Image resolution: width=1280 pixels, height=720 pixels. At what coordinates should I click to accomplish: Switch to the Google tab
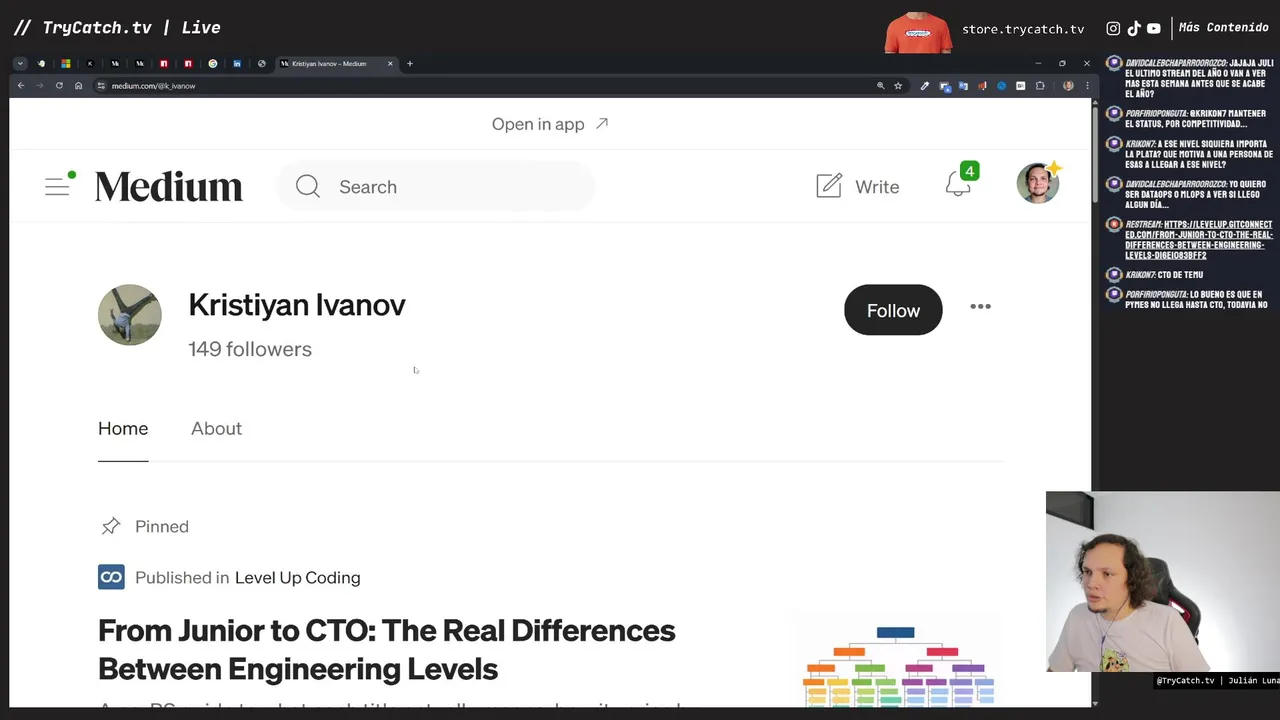[x=213, y=64]
